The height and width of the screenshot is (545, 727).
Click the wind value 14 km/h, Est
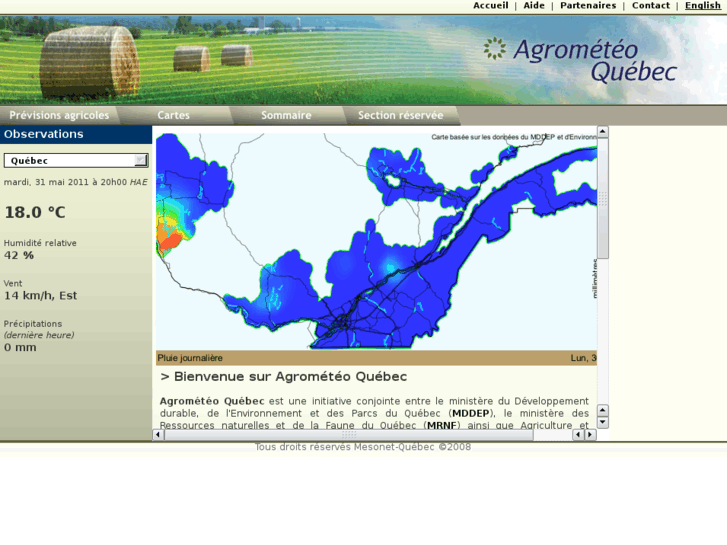pyautogui.click(x=40, y=295)
